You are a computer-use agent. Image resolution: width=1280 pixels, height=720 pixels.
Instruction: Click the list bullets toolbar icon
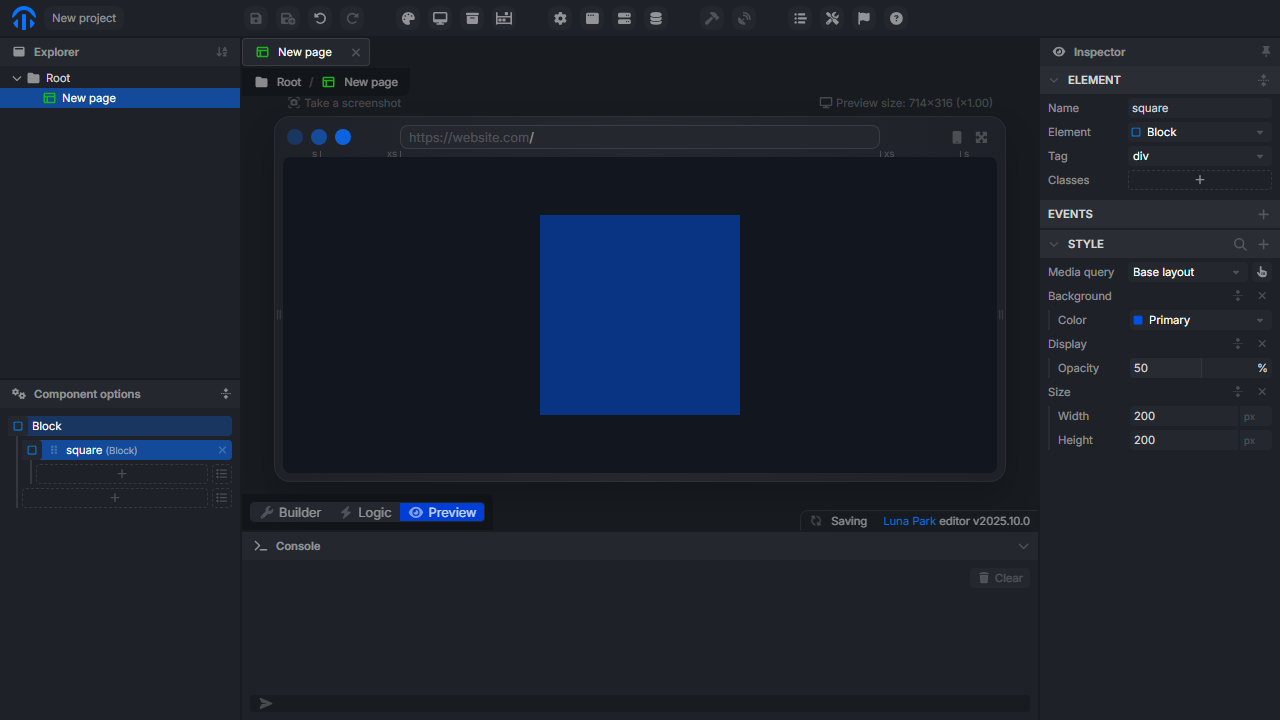coord(799,18)
